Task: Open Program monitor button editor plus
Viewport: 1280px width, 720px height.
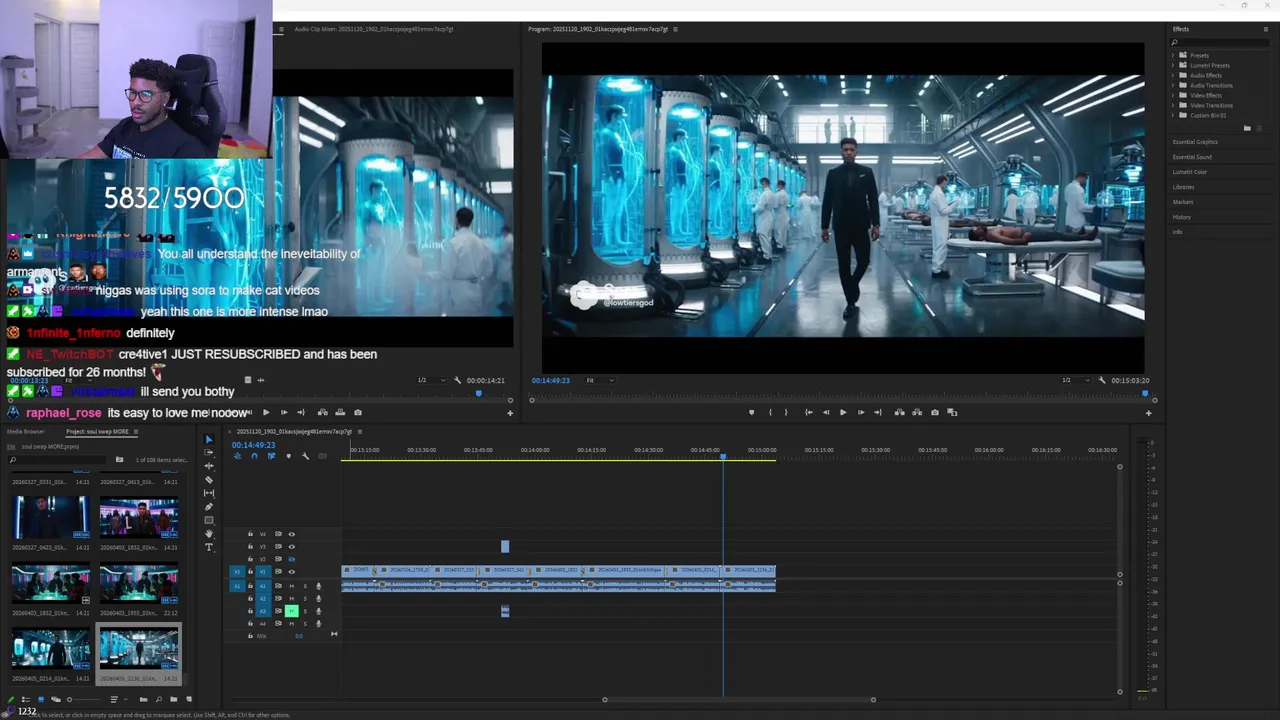Action: coord(1148,413)
